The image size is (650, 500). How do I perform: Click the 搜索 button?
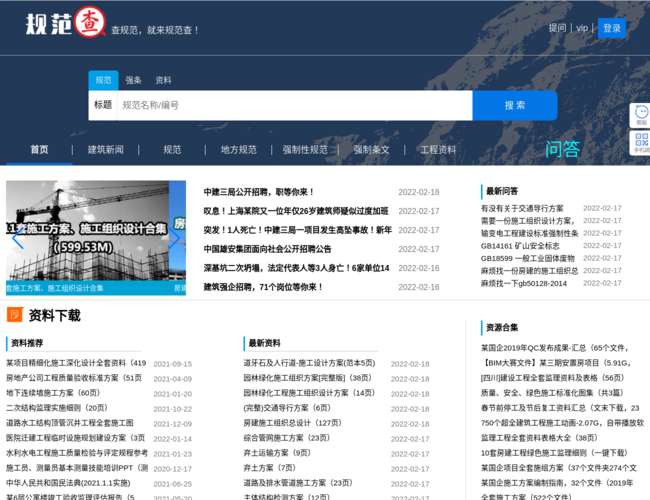tap(515, 105)
